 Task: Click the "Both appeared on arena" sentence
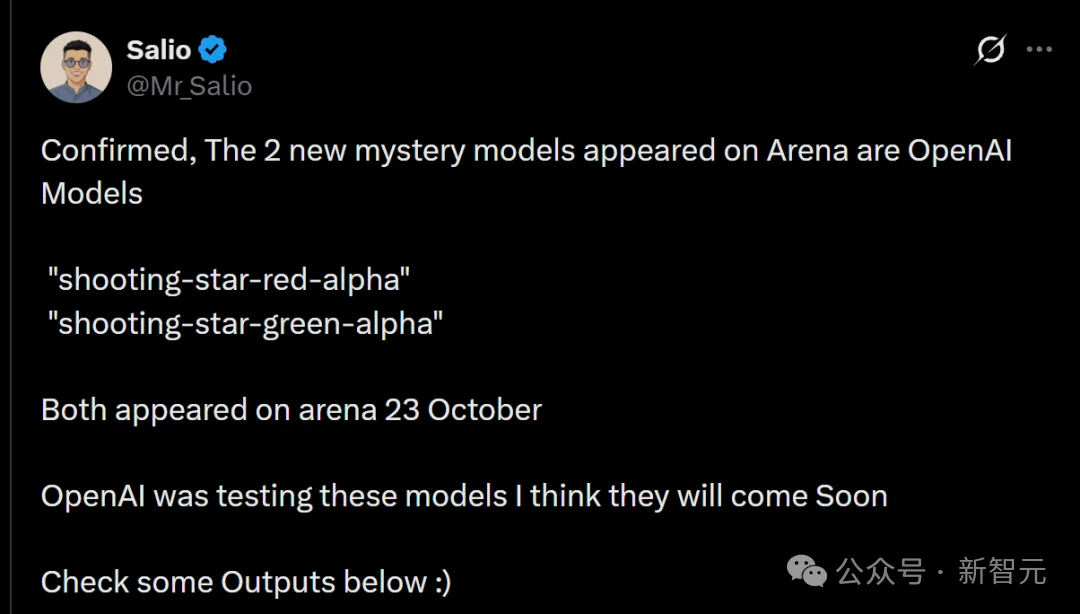click(291, 410)
